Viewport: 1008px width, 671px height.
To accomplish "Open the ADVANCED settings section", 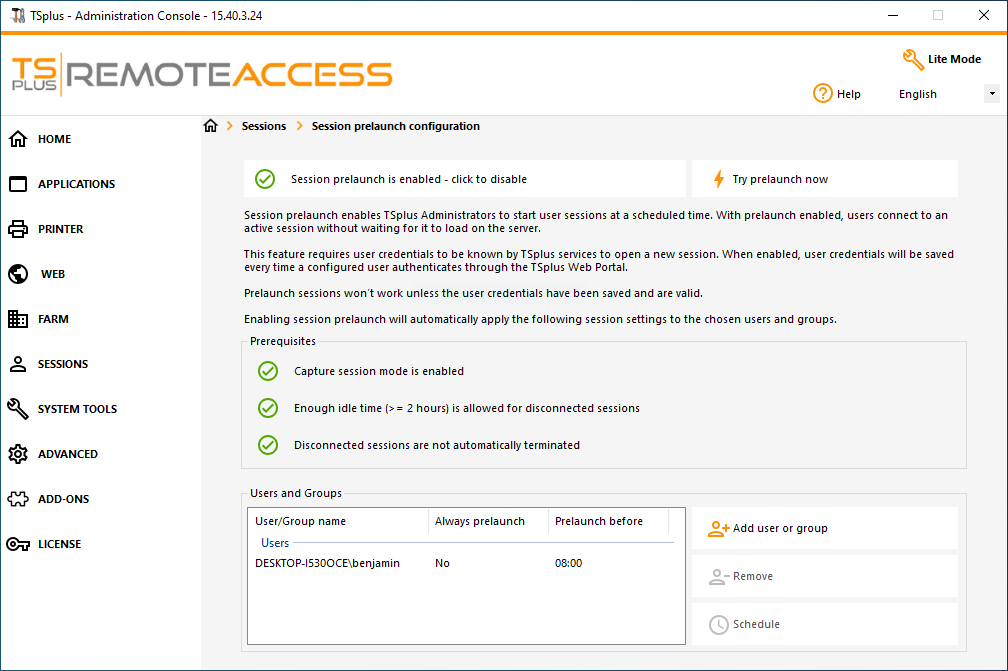I will [65, 454].
